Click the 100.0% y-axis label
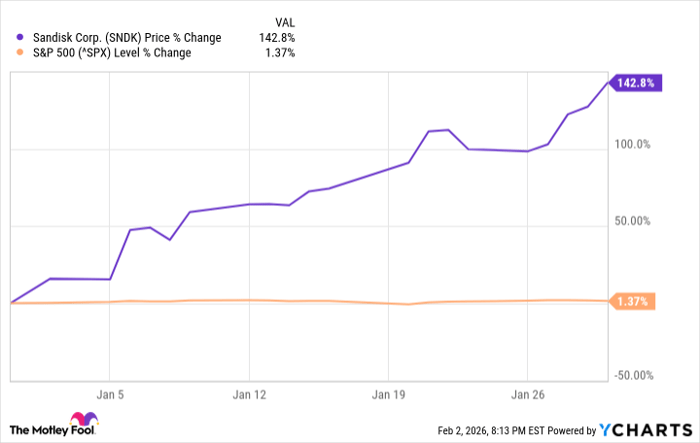The height and width of the screenshot is (443, 700). point(632,145)
